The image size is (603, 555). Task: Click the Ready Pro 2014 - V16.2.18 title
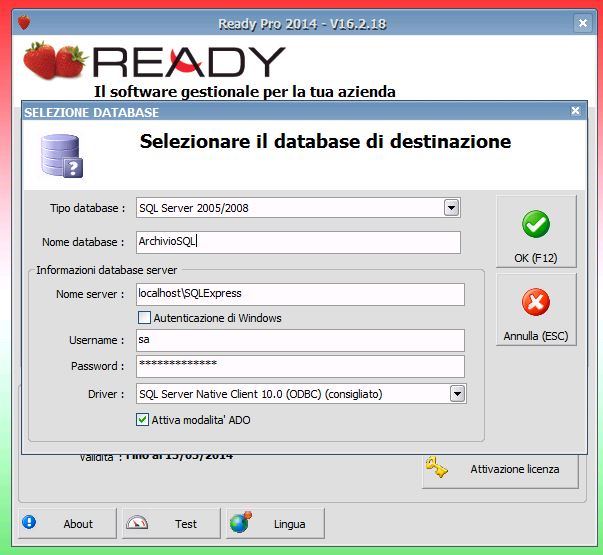coord(302,24)
